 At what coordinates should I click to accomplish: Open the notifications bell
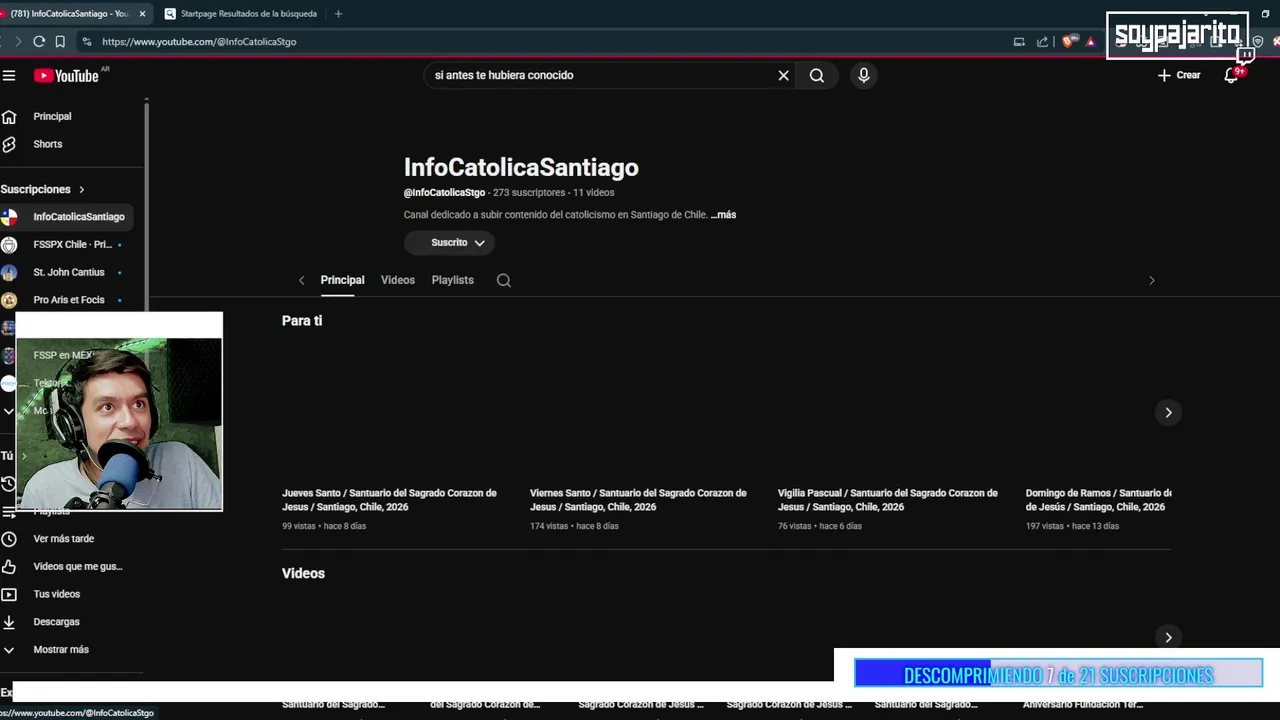[1232, 75]
